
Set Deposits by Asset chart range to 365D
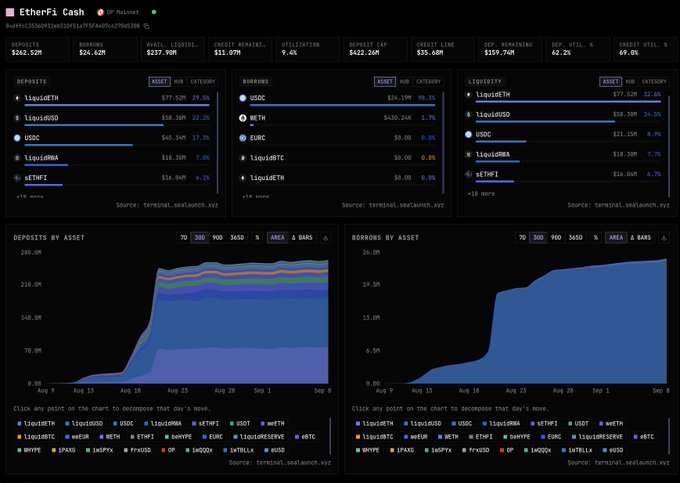pos(237,238)
